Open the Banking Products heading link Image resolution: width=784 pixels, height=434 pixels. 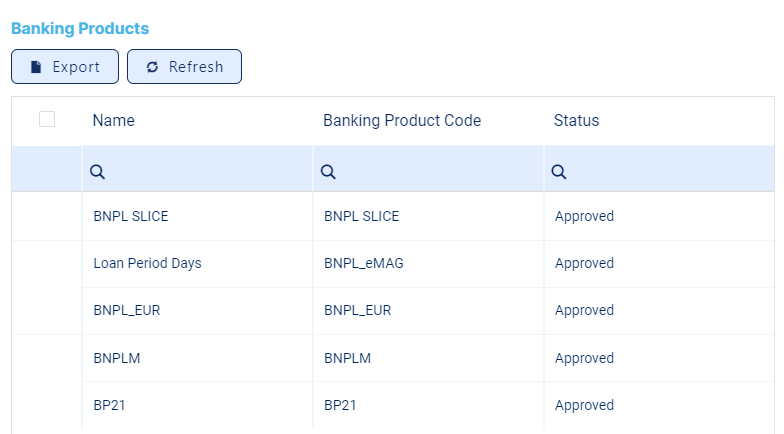click(x=80, y=29)
